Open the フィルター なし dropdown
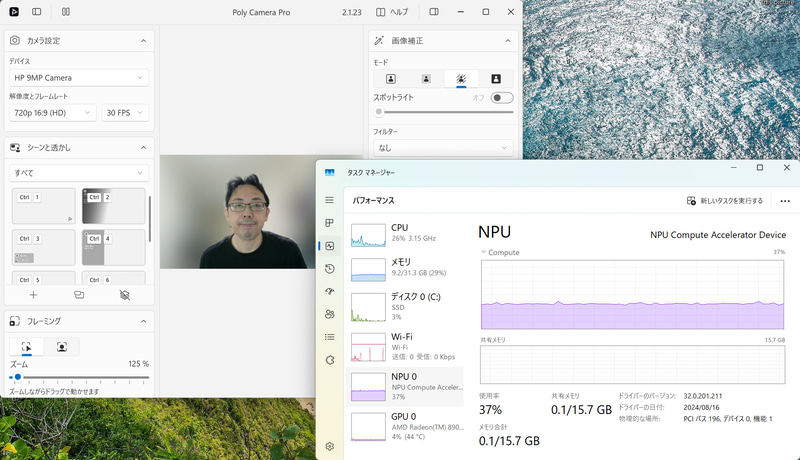The width and height of the screenshot is (800, 460). [443, 148]
